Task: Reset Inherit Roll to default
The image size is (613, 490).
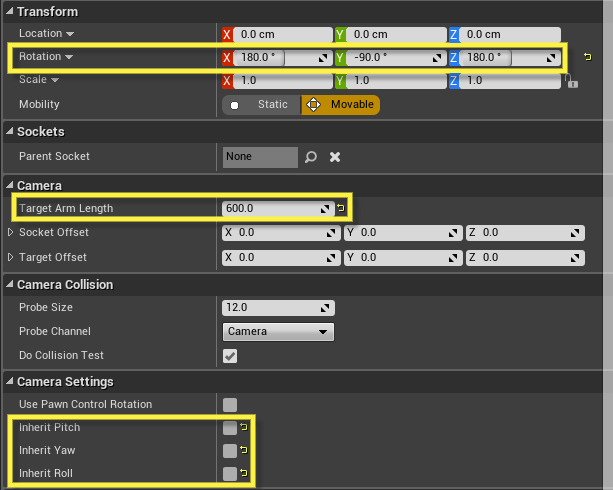Action: (244, 474)
